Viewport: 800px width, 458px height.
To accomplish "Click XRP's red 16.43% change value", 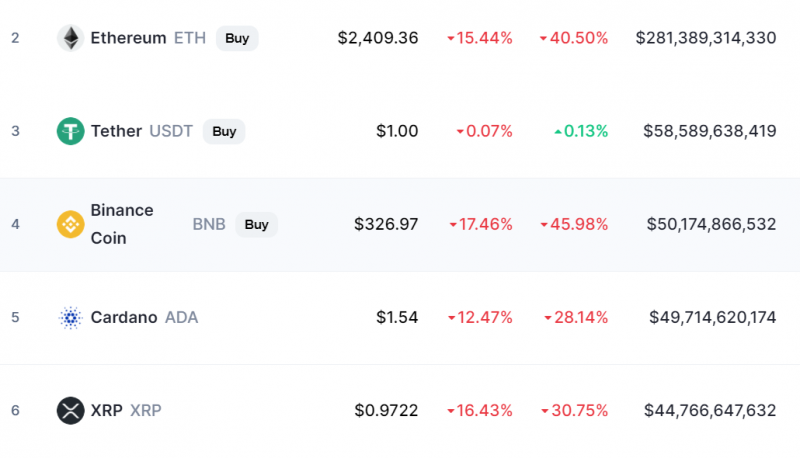I will pos(480,411).
